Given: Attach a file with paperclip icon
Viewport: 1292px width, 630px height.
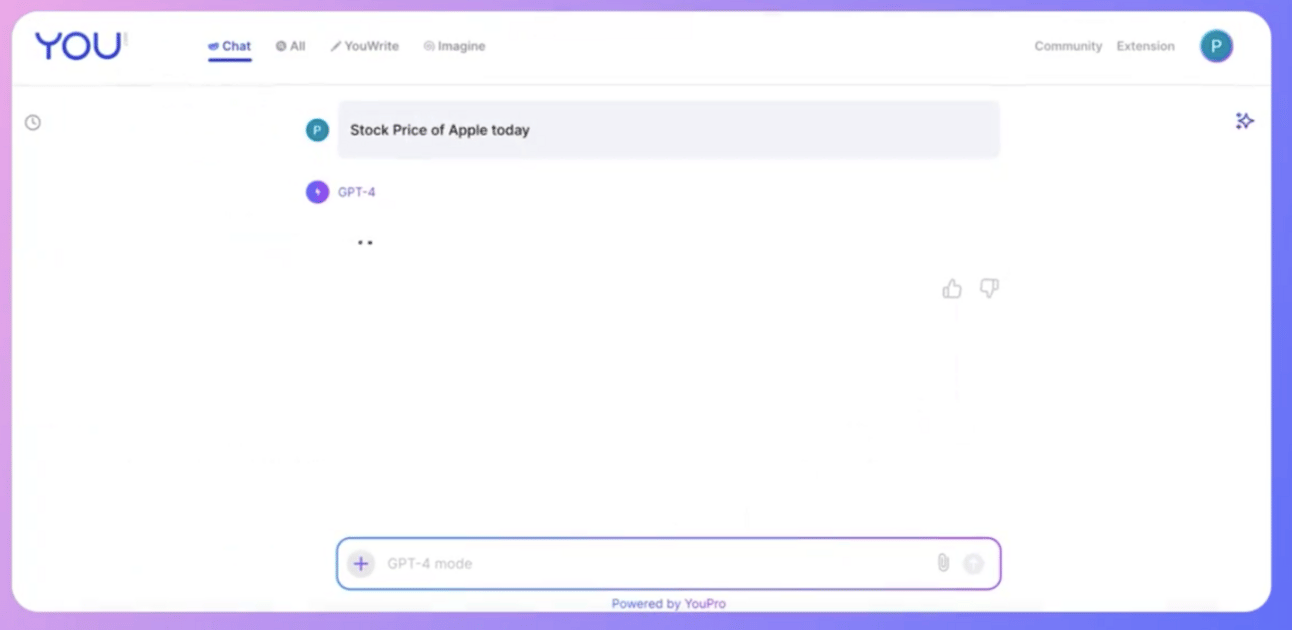Looking at the screenshot, I should coord(943,563).
